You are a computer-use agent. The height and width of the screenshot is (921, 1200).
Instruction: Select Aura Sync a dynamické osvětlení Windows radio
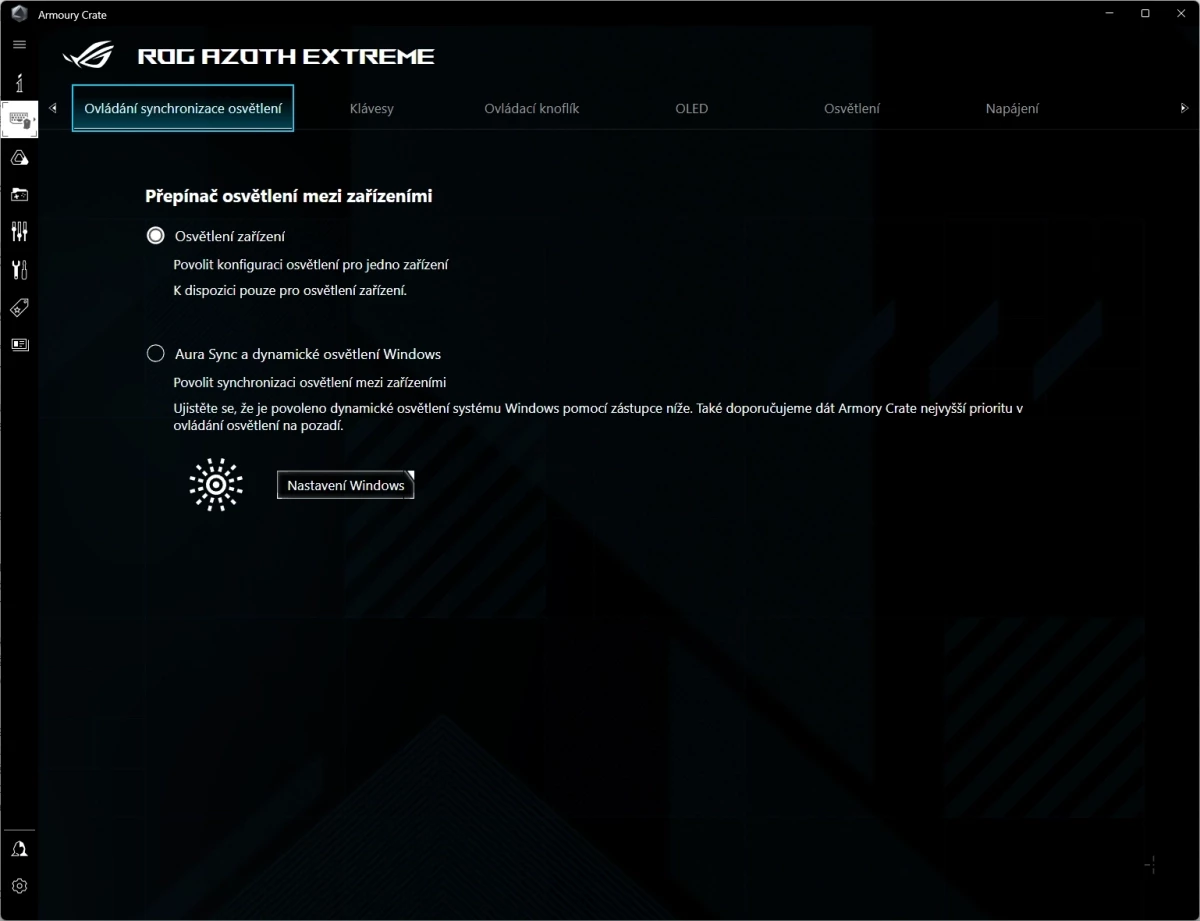[x=155, y=353]
